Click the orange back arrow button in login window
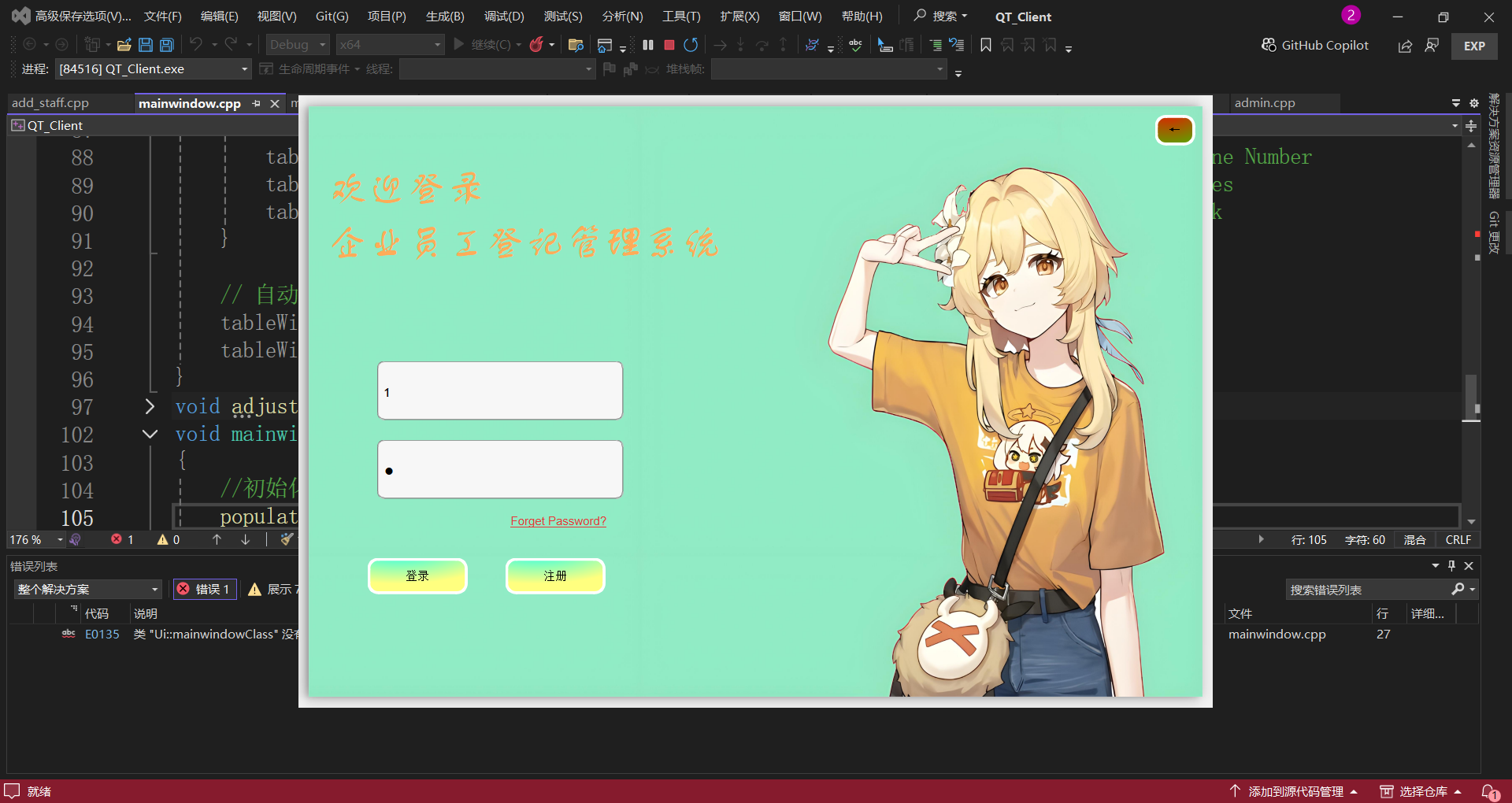Screen dimensions: 1512x803 click(x=1174, y=130)
